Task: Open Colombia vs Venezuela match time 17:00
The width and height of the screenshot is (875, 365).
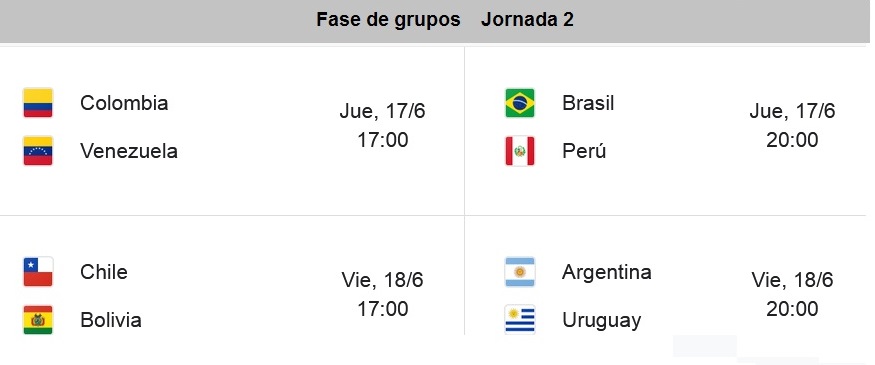Action: pyautogui.click(x=383, y=140)
